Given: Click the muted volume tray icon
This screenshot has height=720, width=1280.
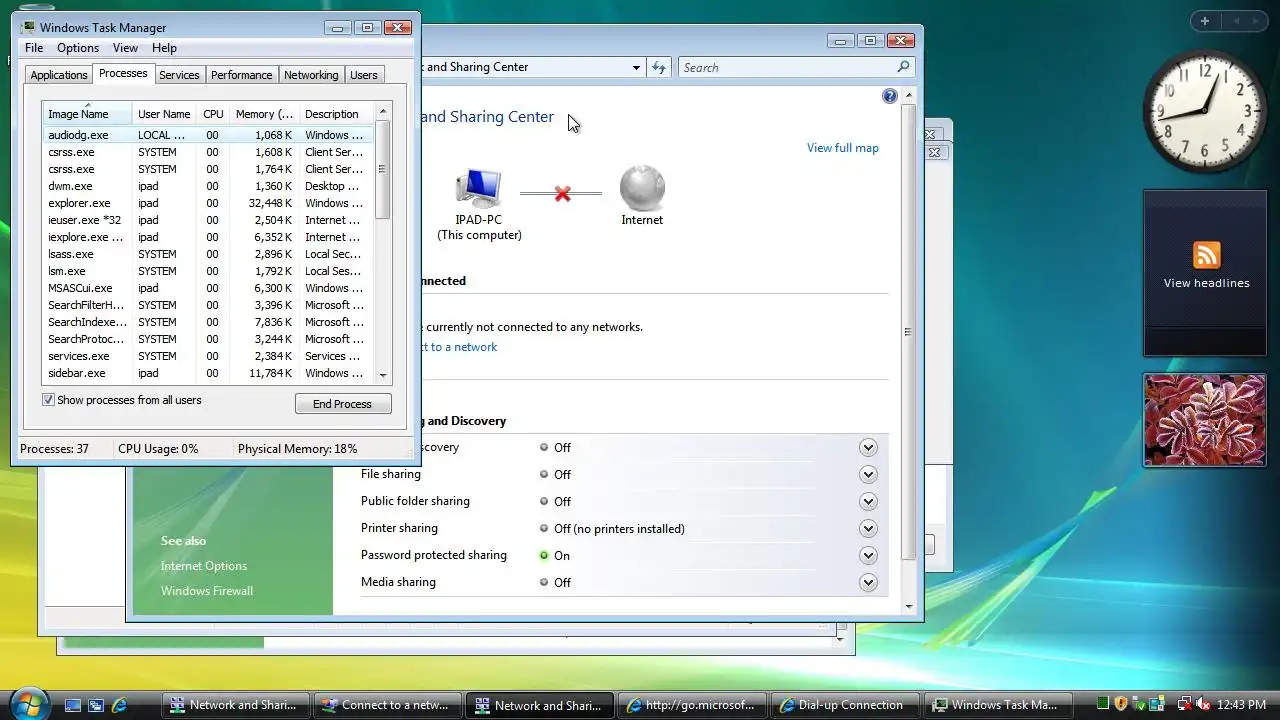Looking at the screenshot, I should click(1204, 705).
